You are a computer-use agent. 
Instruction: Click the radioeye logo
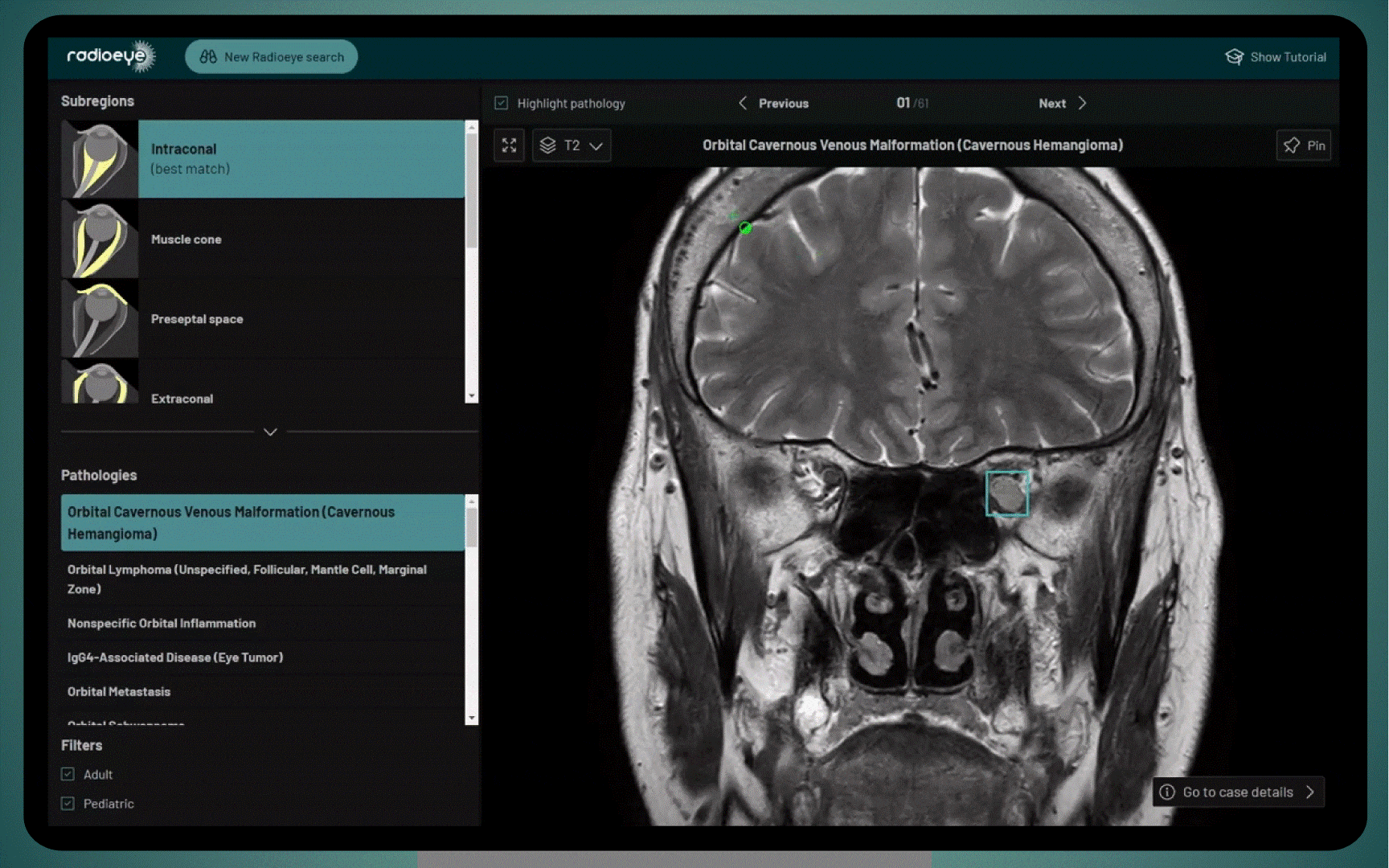tap(110, 56)
